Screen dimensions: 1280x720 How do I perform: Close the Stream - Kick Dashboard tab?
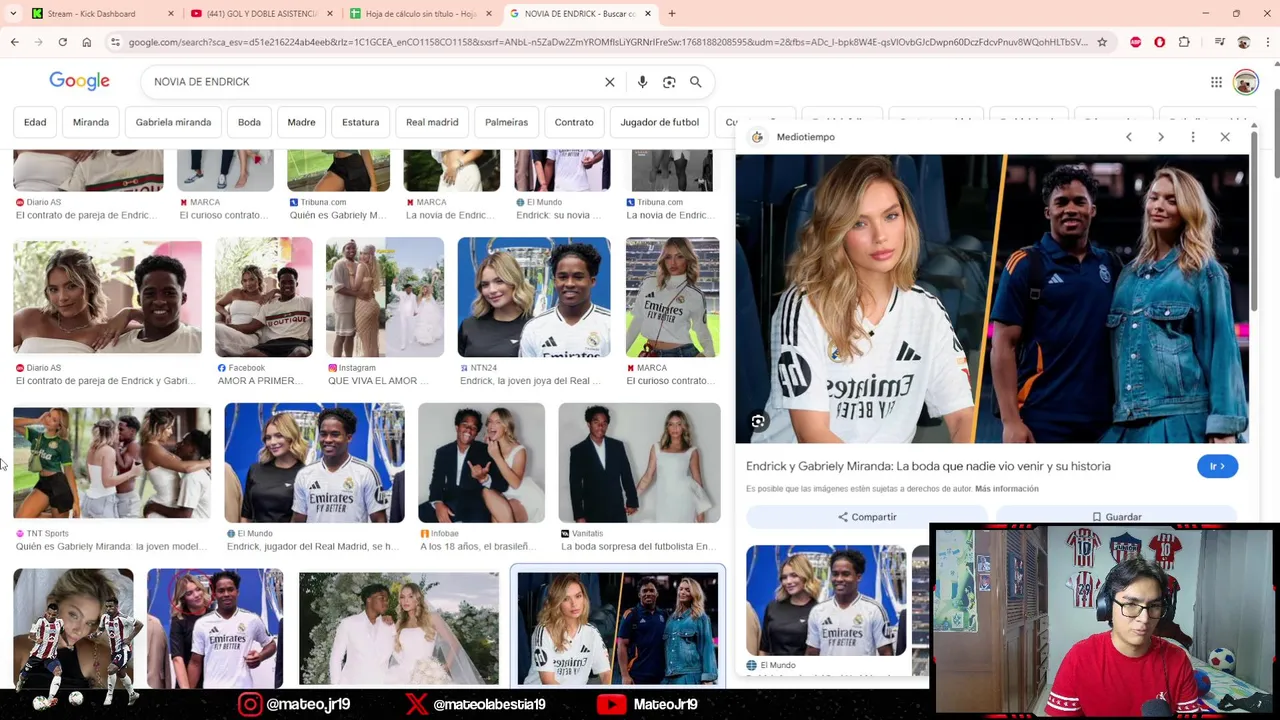(171, 14)
